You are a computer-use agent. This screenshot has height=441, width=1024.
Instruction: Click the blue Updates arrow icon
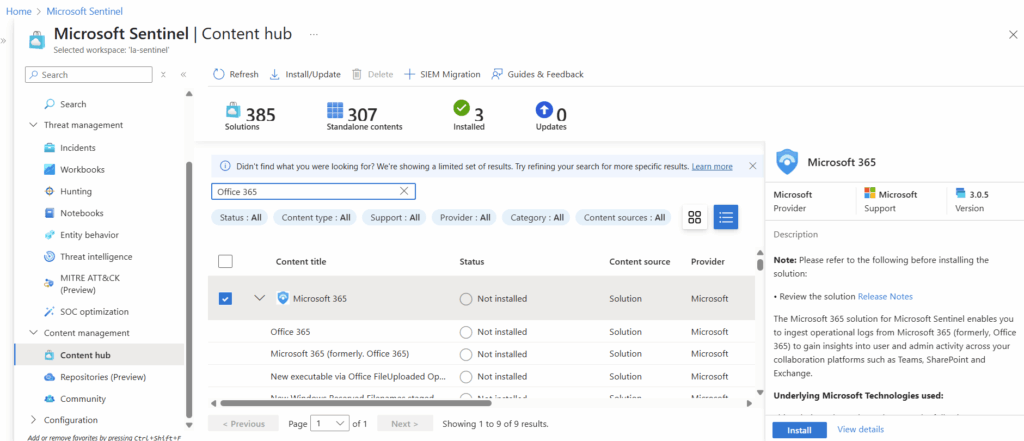[543, 108]
